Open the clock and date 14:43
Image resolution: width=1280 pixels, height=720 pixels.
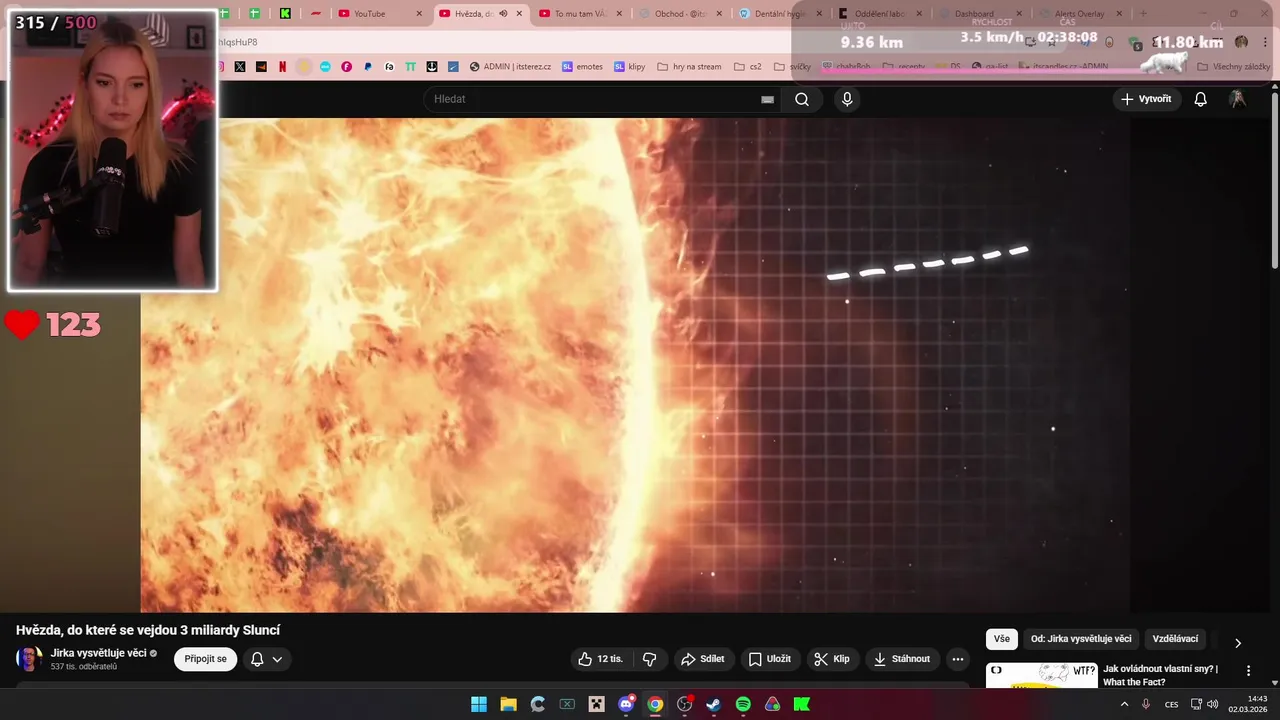(1249, 704)
